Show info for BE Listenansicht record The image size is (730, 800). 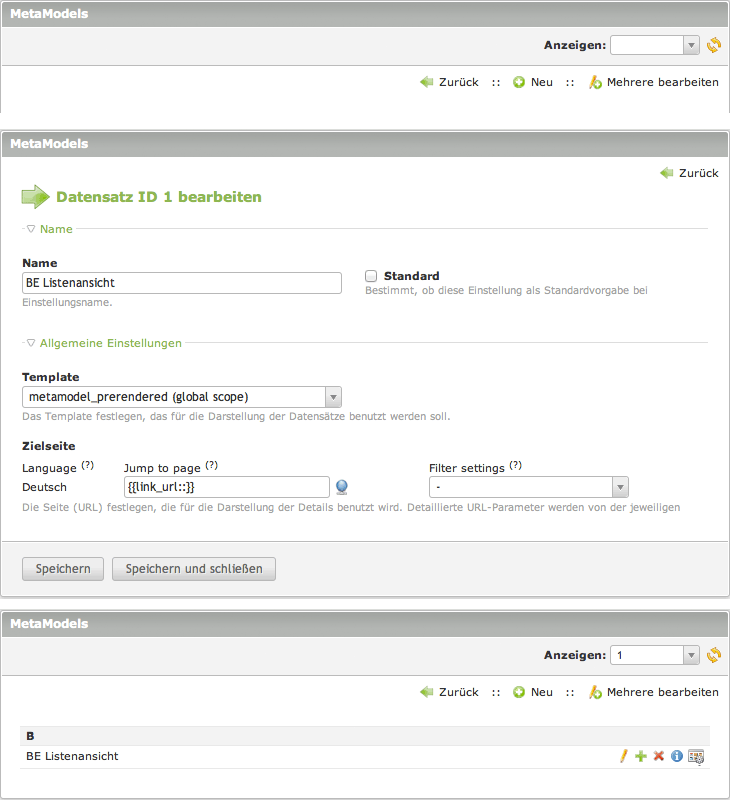pos(676,756)
